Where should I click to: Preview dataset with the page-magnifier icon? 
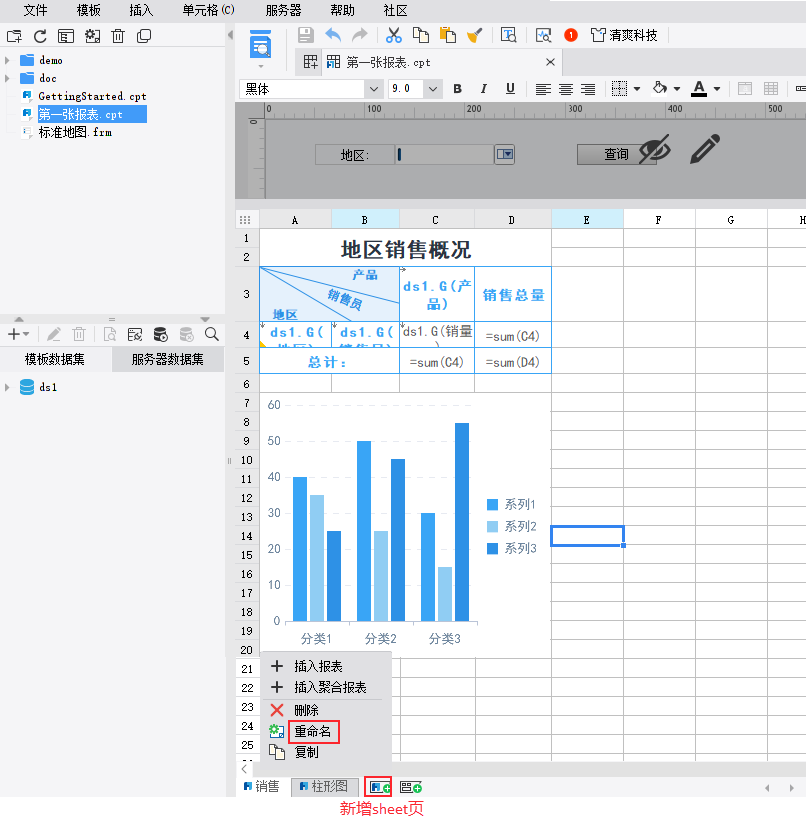coord(110,334)
